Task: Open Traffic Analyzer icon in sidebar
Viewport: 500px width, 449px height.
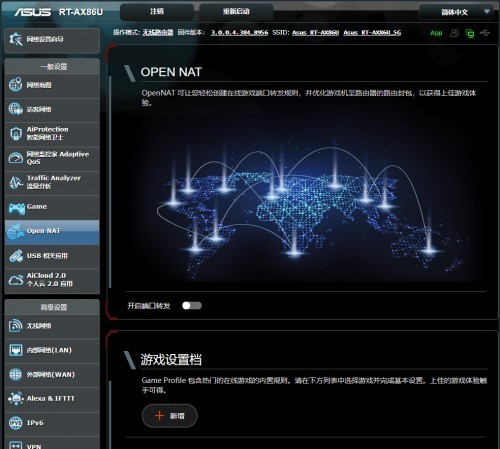Action: 16,182
